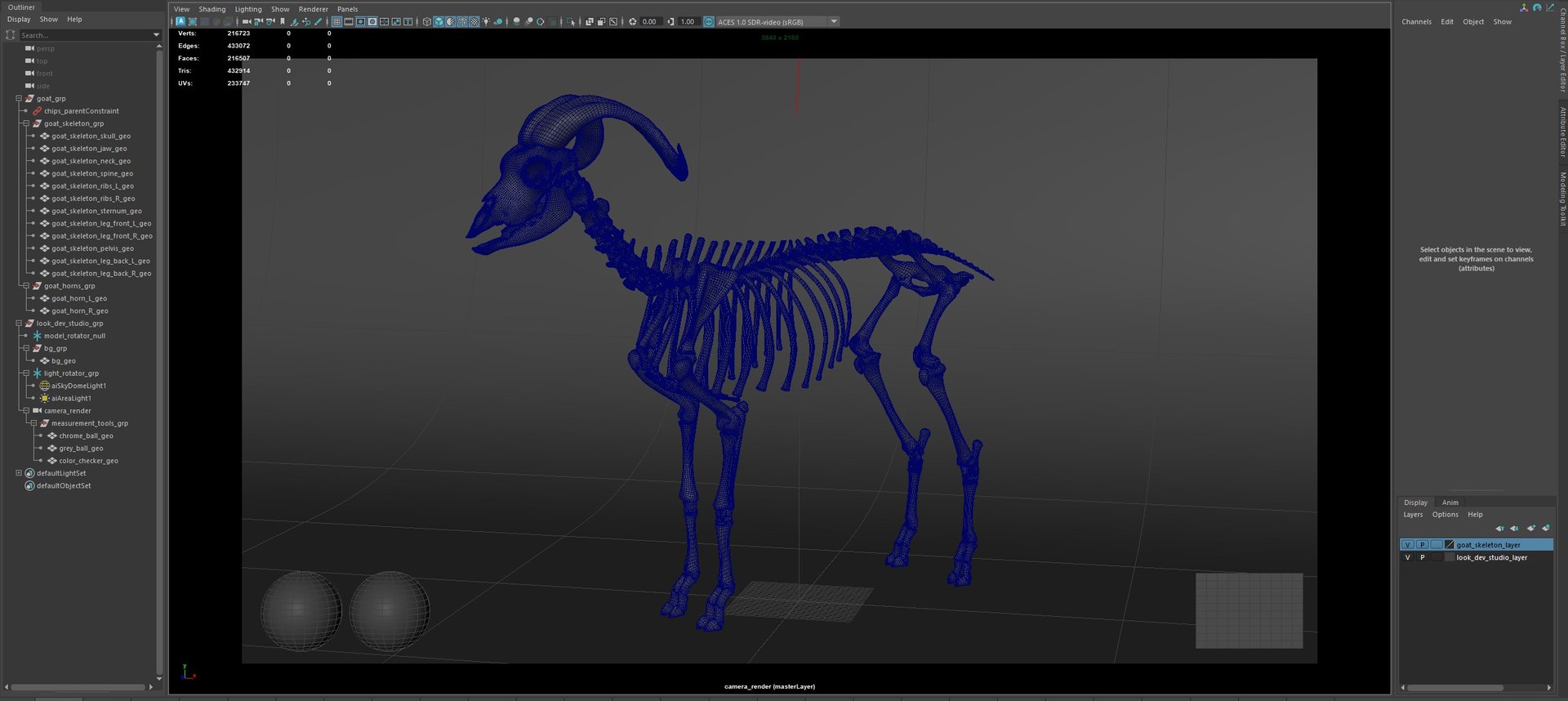
Task: Click the isolate select icon
Action: coord(571,21)
